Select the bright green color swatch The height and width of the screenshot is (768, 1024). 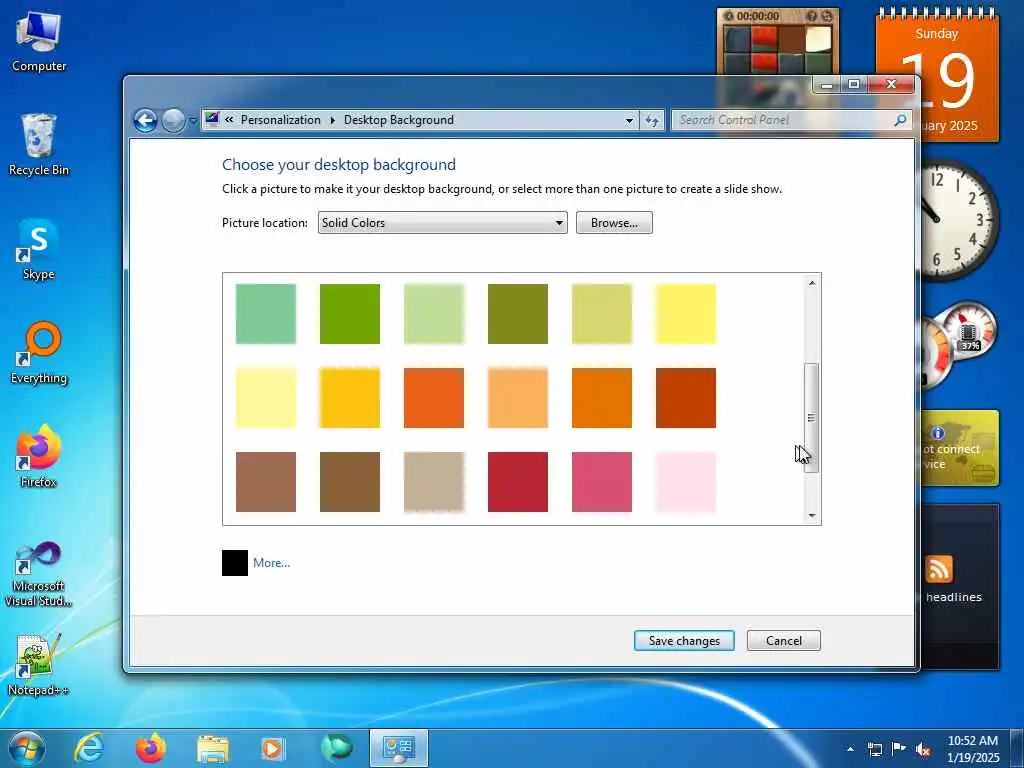[x=349, y=313]
